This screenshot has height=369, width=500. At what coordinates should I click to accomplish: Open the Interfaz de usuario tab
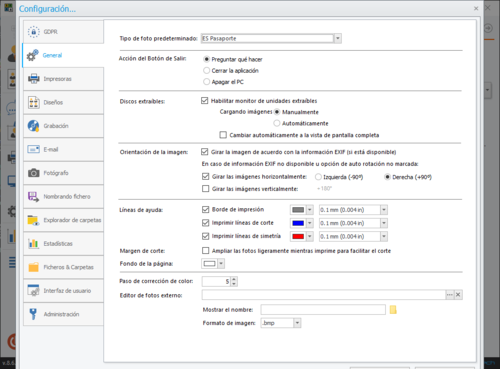(63, 291)
